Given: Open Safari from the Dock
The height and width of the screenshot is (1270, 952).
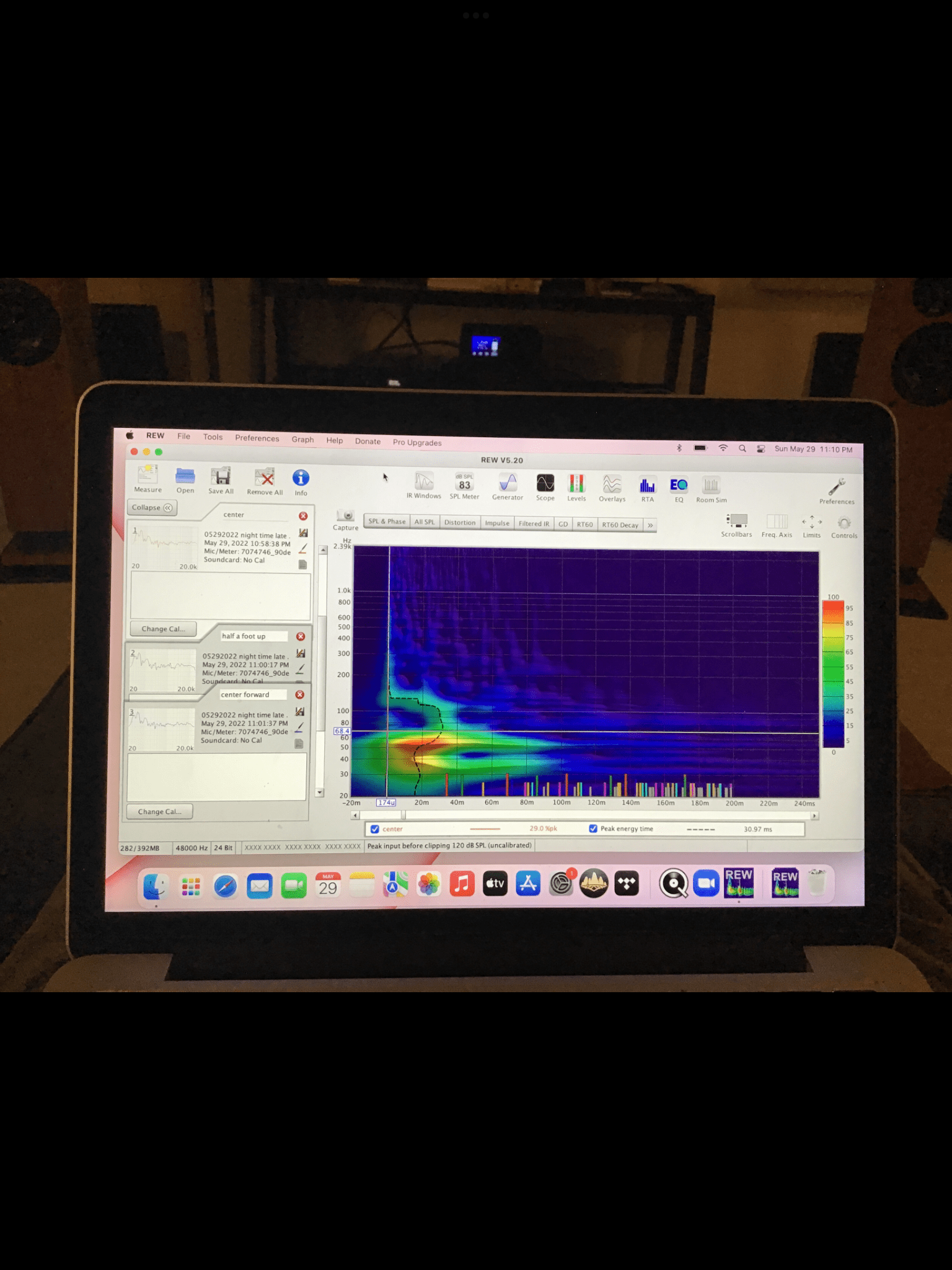Looking at the screenshot, I should 225,886.
